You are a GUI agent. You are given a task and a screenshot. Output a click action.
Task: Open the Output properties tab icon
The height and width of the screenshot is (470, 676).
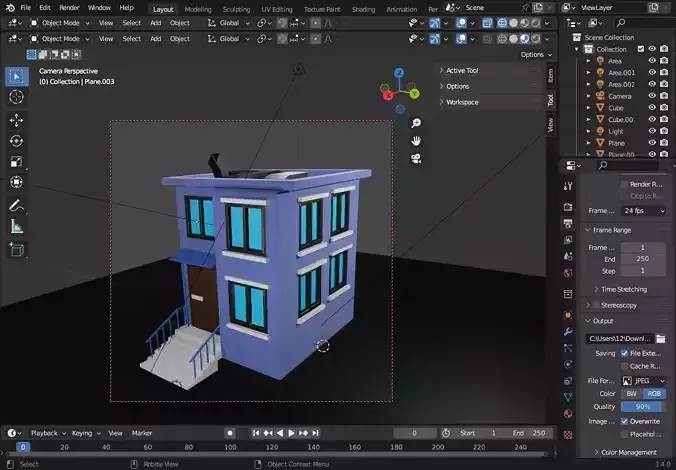568,223
